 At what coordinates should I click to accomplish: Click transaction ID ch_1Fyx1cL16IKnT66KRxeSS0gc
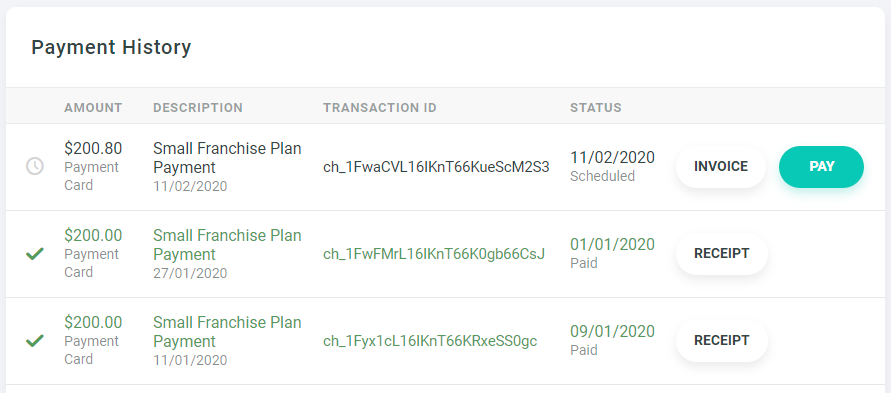430,341
